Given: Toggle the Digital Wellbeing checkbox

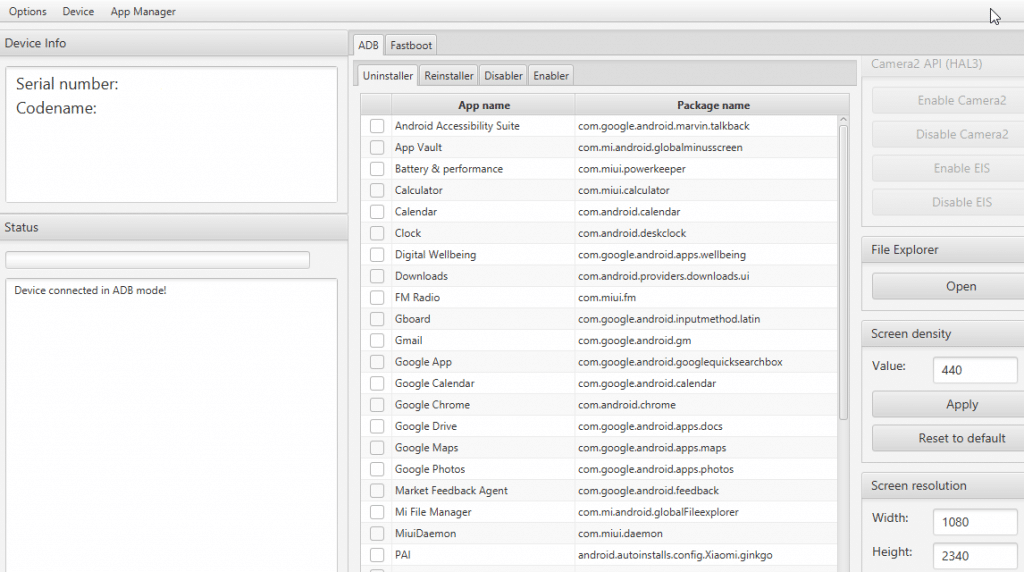Looking at the screenshot, I should (376, 255).
